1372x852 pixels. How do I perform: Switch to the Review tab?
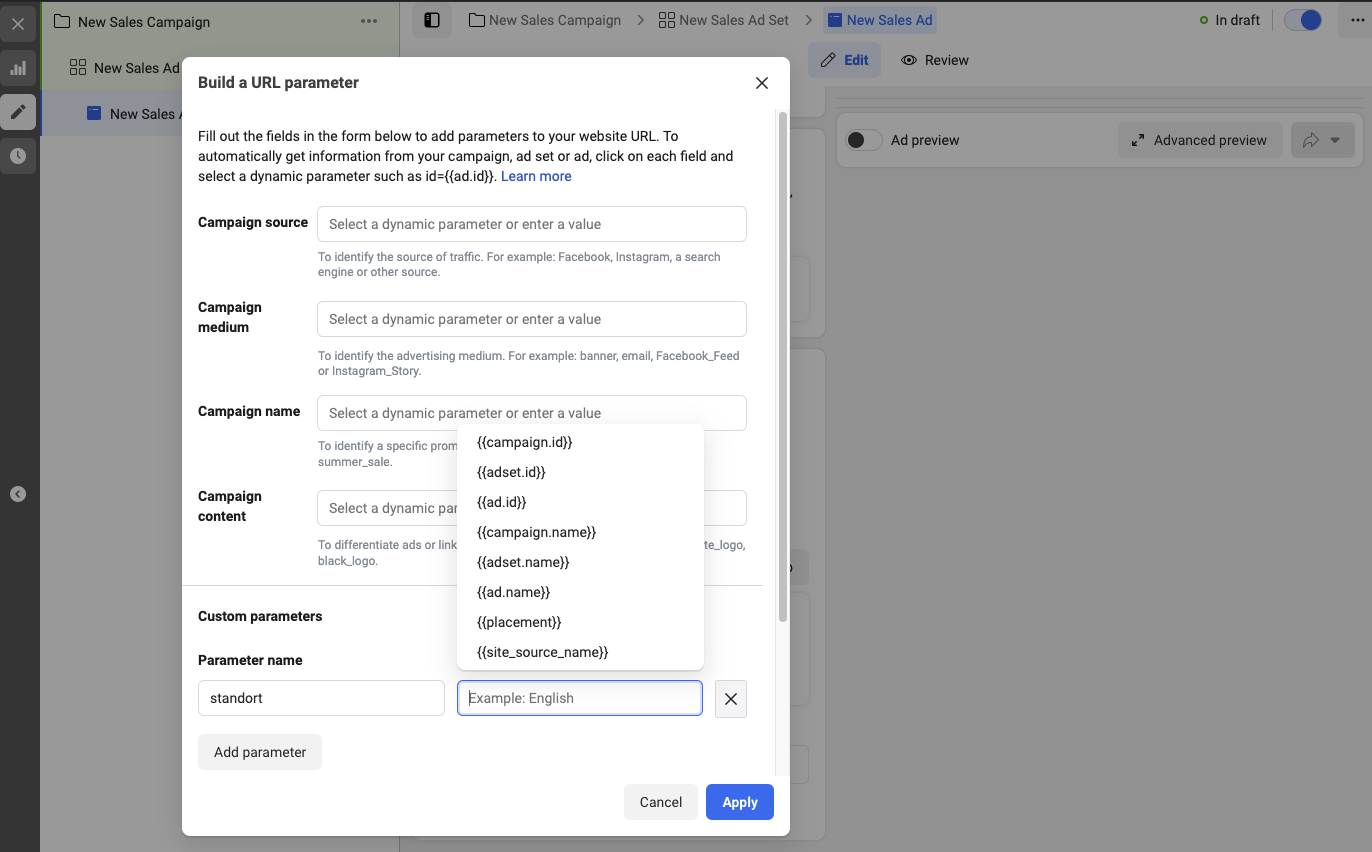[935, 60]
